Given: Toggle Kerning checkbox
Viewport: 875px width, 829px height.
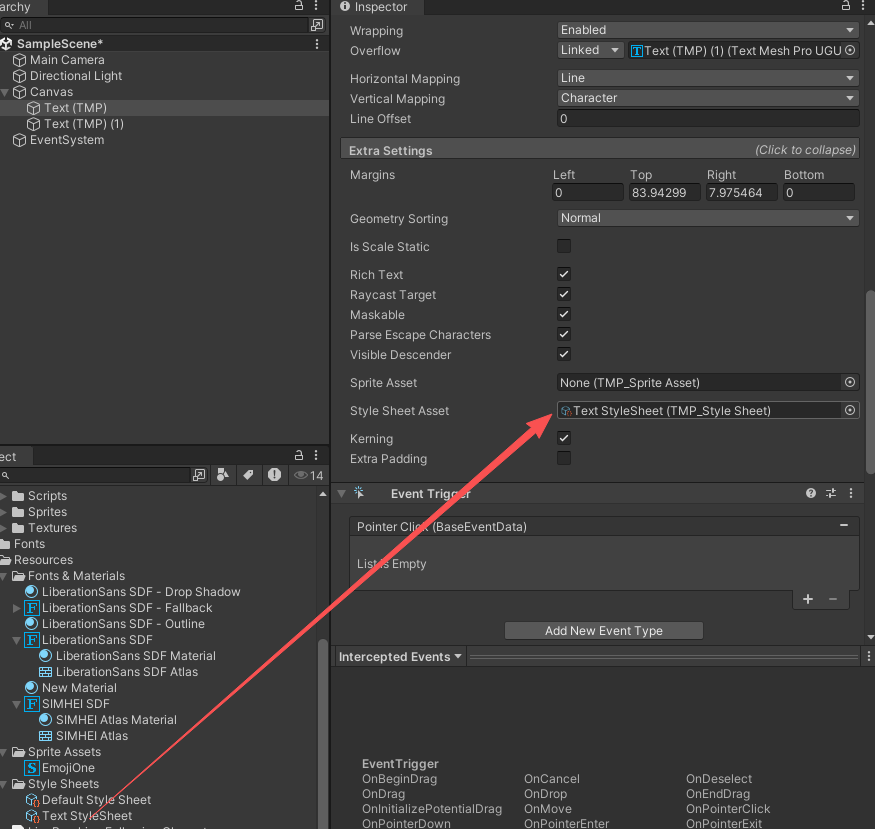Looking at the screenshot, I should point(564,438).
